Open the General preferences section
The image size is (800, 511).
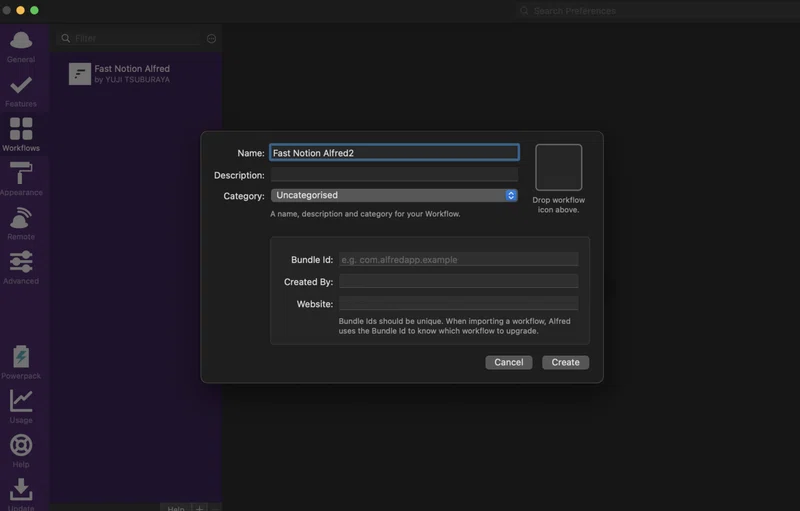tap(21, 47)
